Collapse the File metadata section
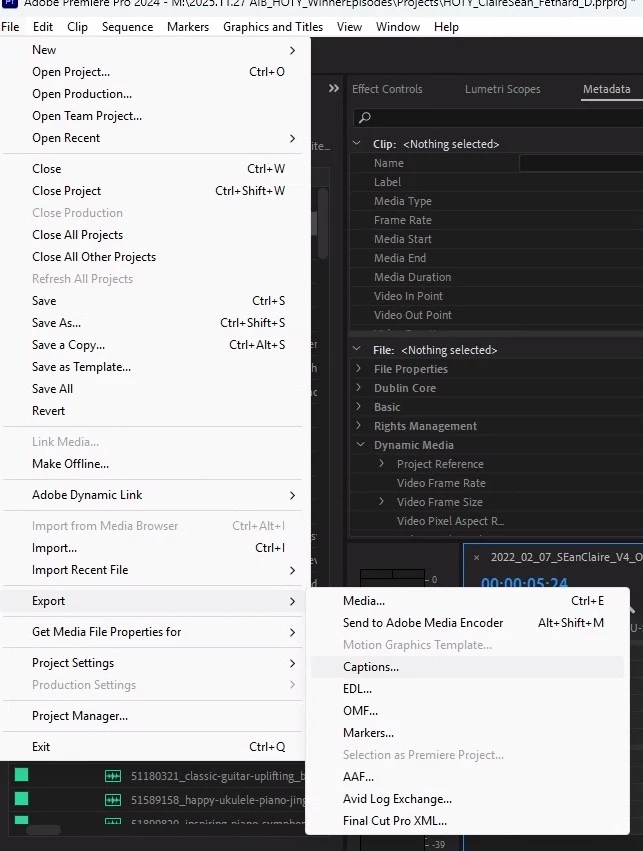643x851 pixels. coord(356,349)
